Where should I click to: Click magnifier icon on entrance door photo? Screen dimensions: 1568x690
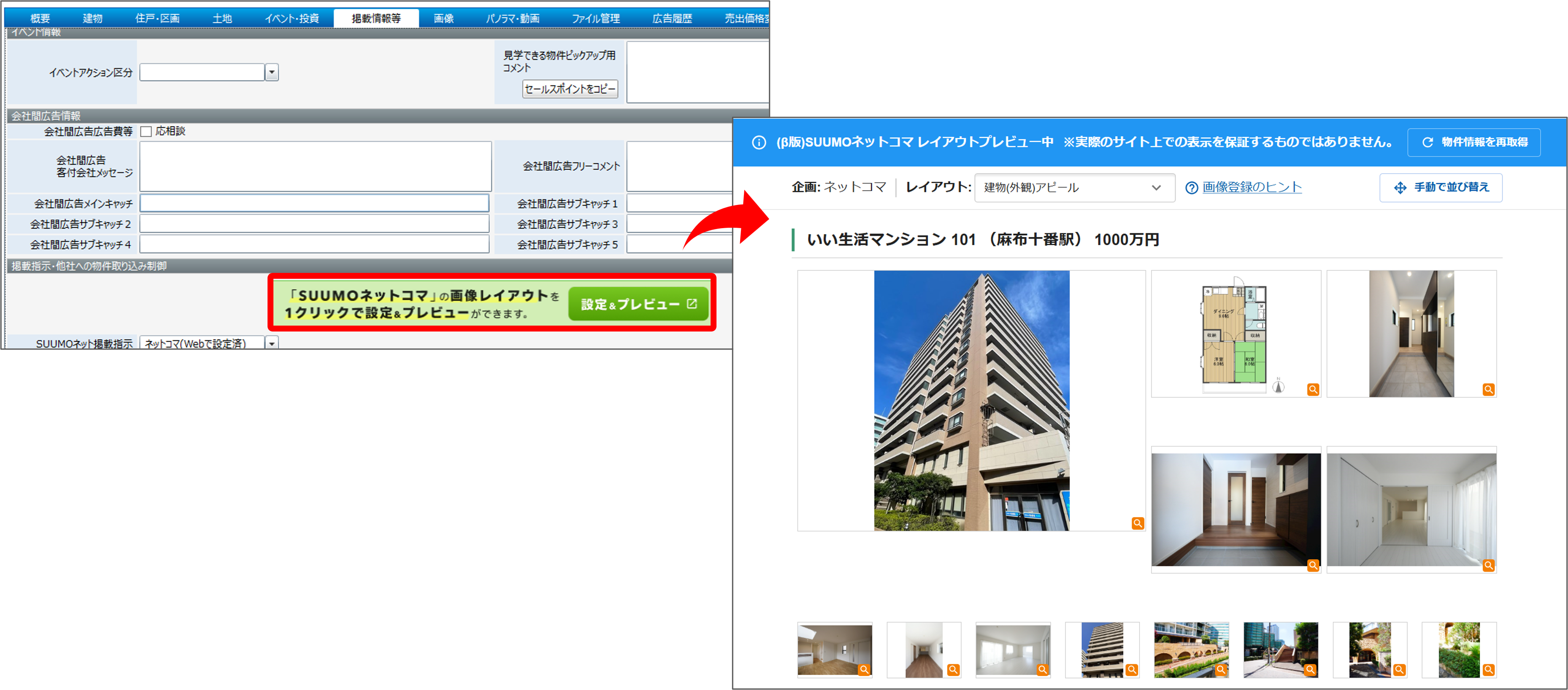(x=1313, y=565)
